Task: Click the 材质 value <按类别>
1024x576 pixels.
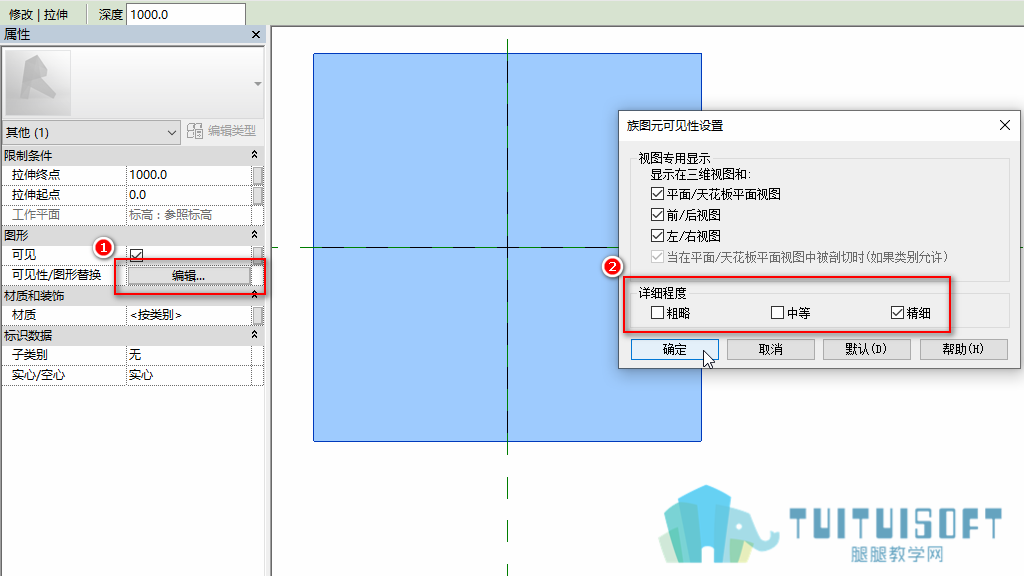Action: [188, 315]
